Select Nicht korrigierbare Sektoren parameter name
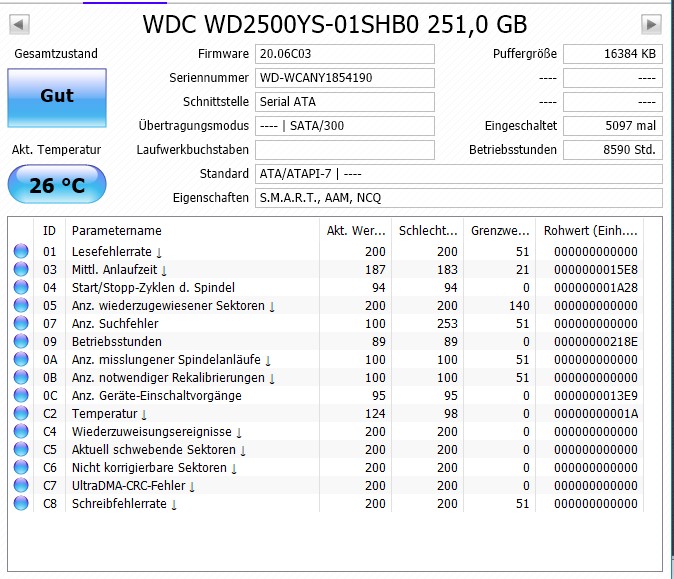The height and width of the screenshot is (579, 674). point(149,467)
